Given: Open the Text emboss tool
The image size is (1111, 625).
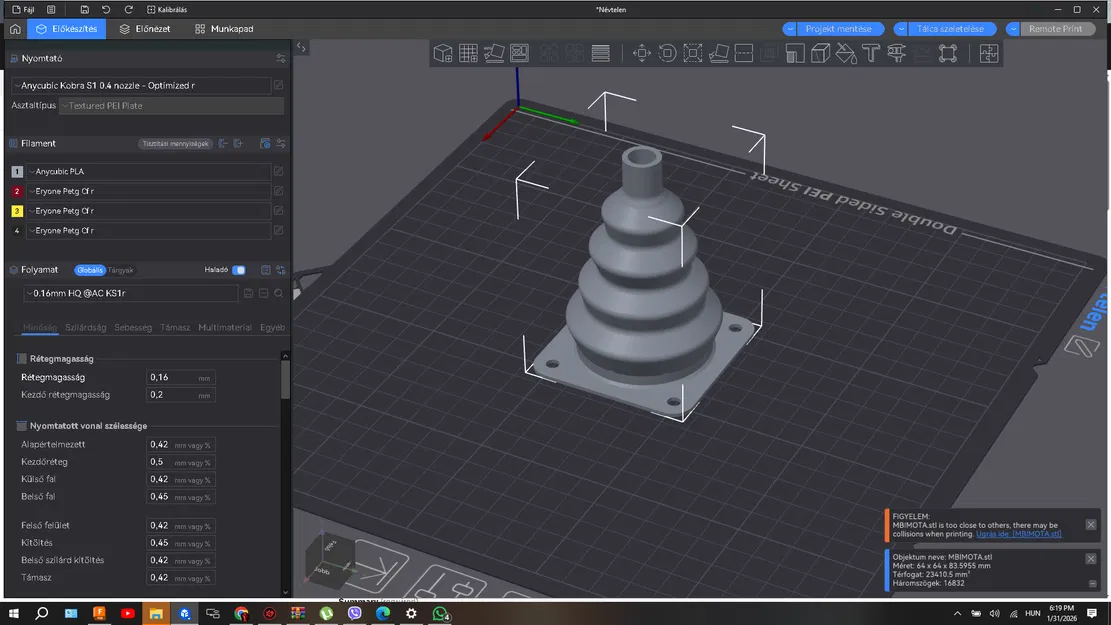Looking at the screenshot, I should [x=870, y=53].
